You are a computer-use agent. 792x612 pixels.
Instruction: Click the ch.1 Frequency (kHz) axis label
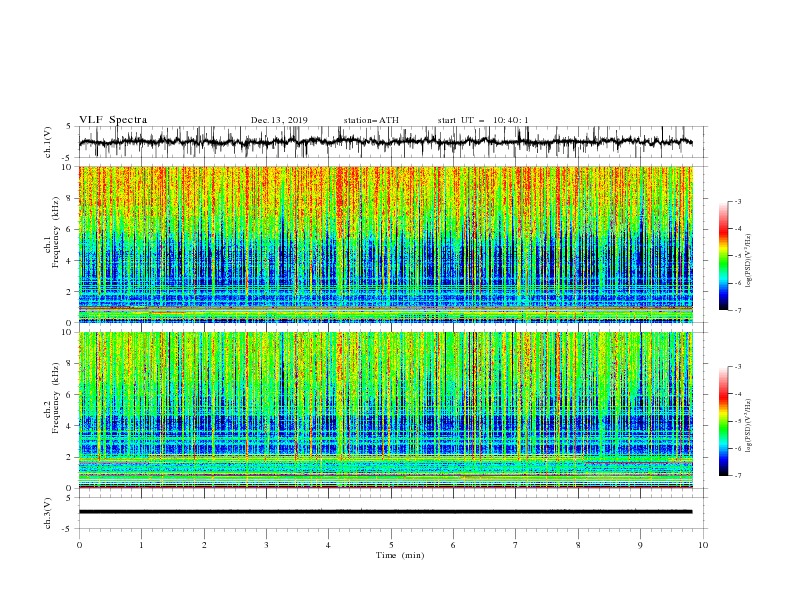52,233
